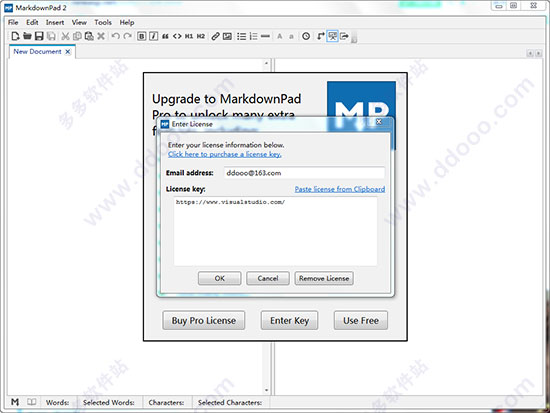Viewport: 550px width, 413px height.
Task: Undo the last action
Action: pyautogui.click(x=115, y=36)
